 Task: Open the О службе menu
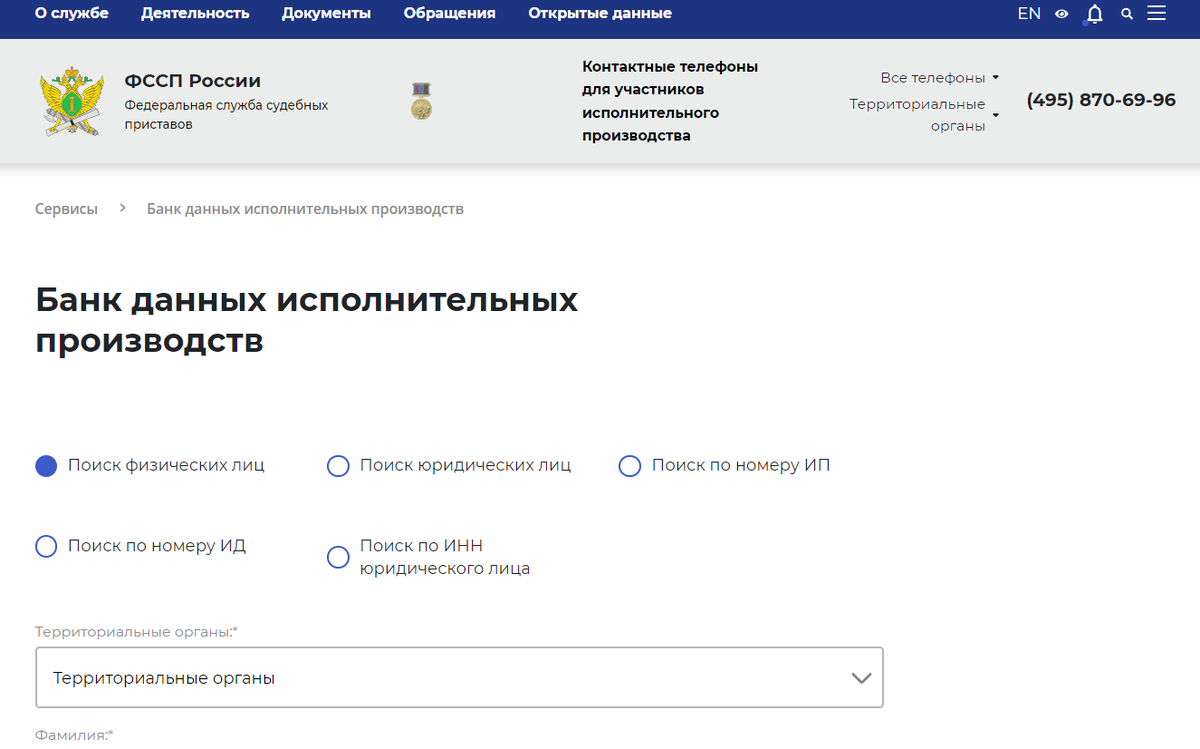[72, 13]
